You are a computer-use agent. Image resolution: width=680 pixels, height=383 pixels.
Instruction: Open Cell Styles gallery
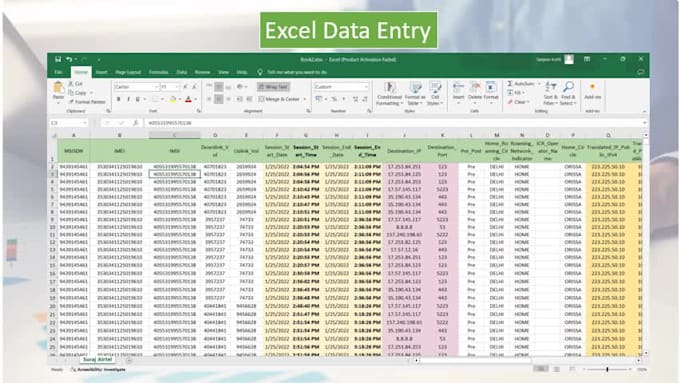point(435,93)
